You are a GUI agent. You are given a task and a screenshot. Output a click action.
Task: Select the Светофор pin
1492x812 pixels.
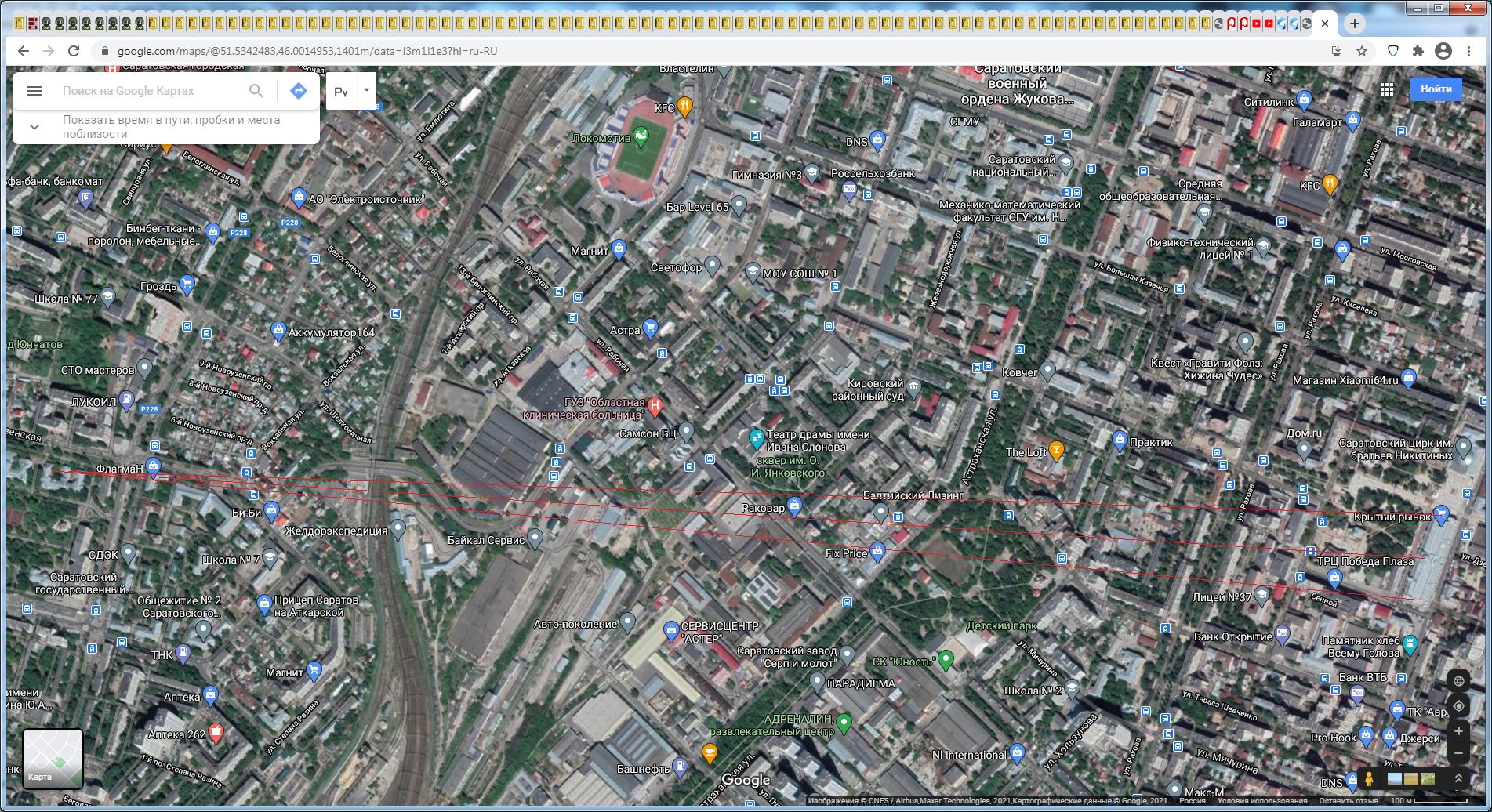712,266
